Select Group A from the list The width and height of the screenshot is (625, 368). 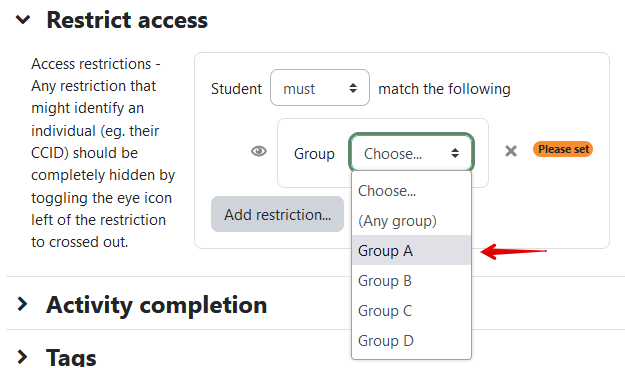[x=411, y=250]
